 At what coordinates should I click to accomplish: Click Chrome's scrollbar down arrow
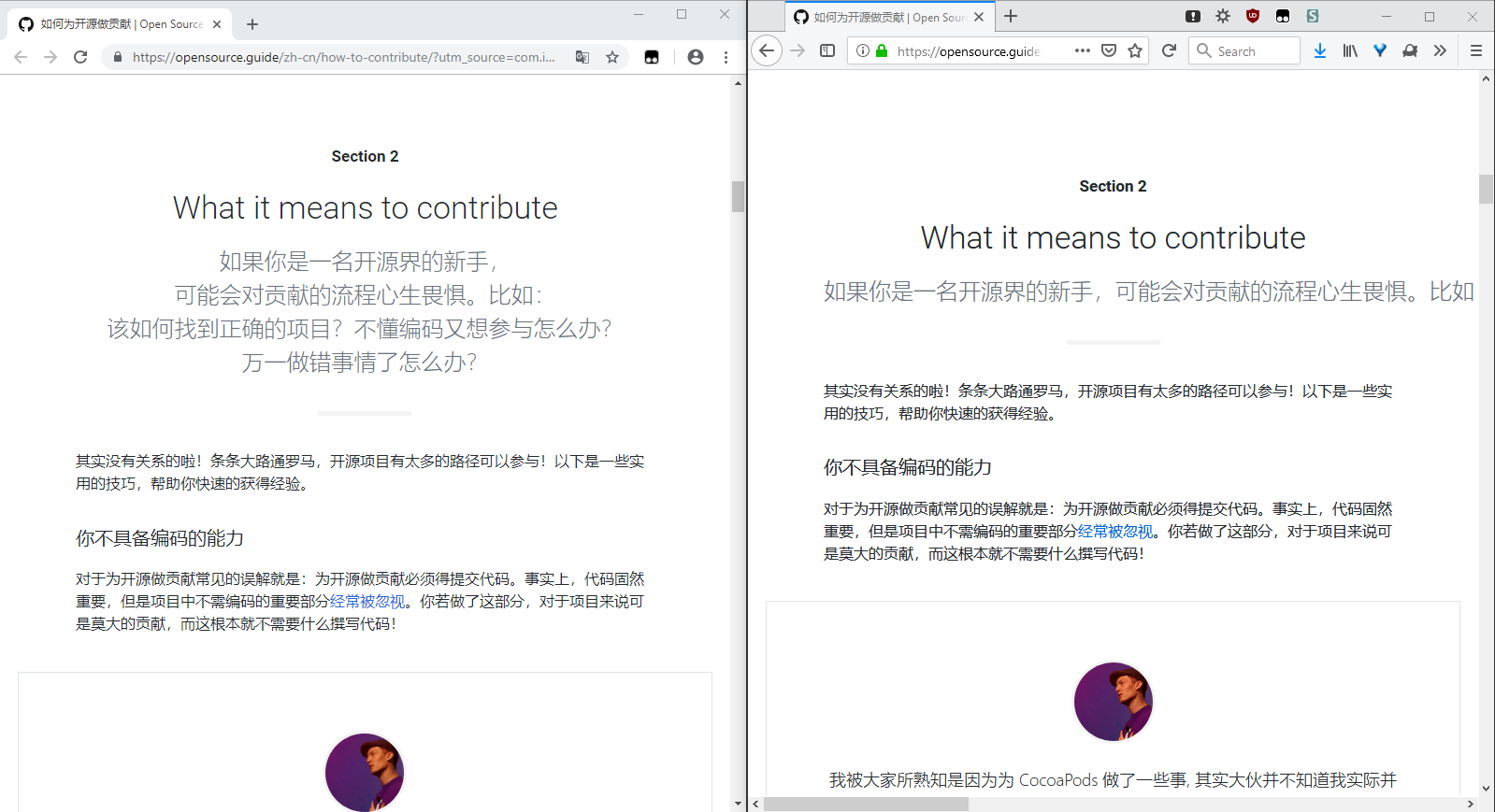[x=739, y=804]
